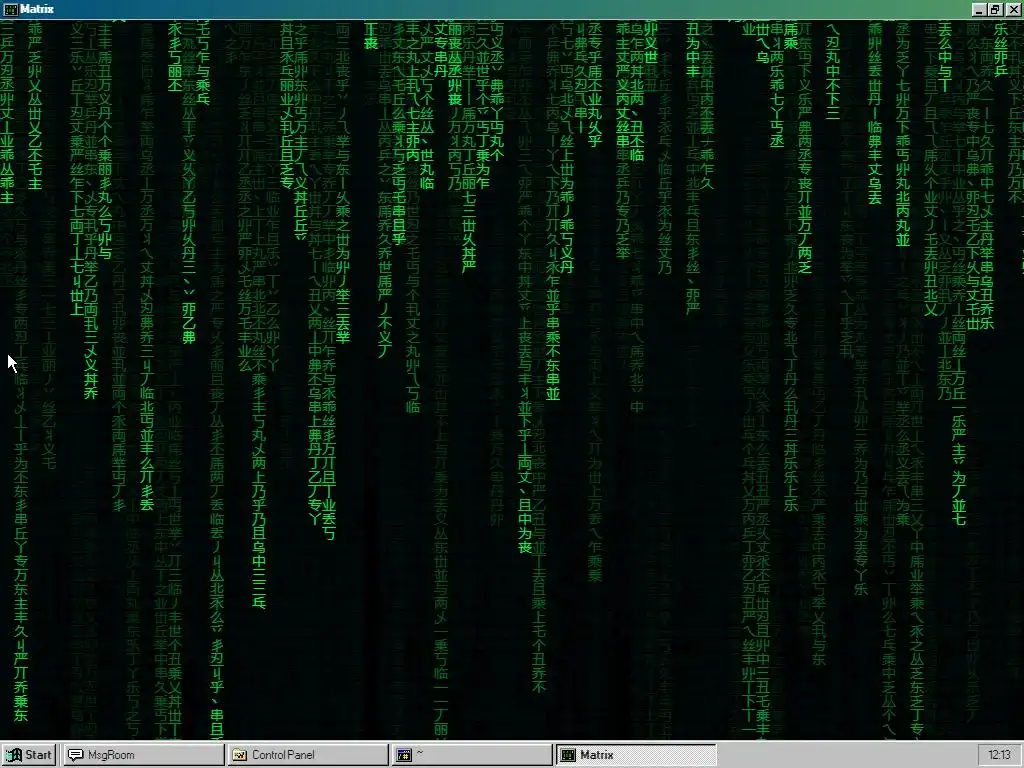1024x768 pixels.
Task: Open the Start menu
Action: [29, 755]
